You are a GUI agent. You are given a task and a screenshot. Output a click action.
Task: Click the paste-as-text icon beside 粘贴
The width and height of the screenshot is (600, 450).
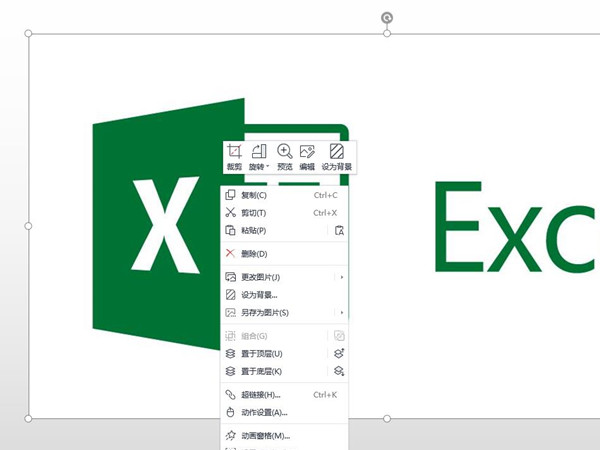[x=339, y=230]
